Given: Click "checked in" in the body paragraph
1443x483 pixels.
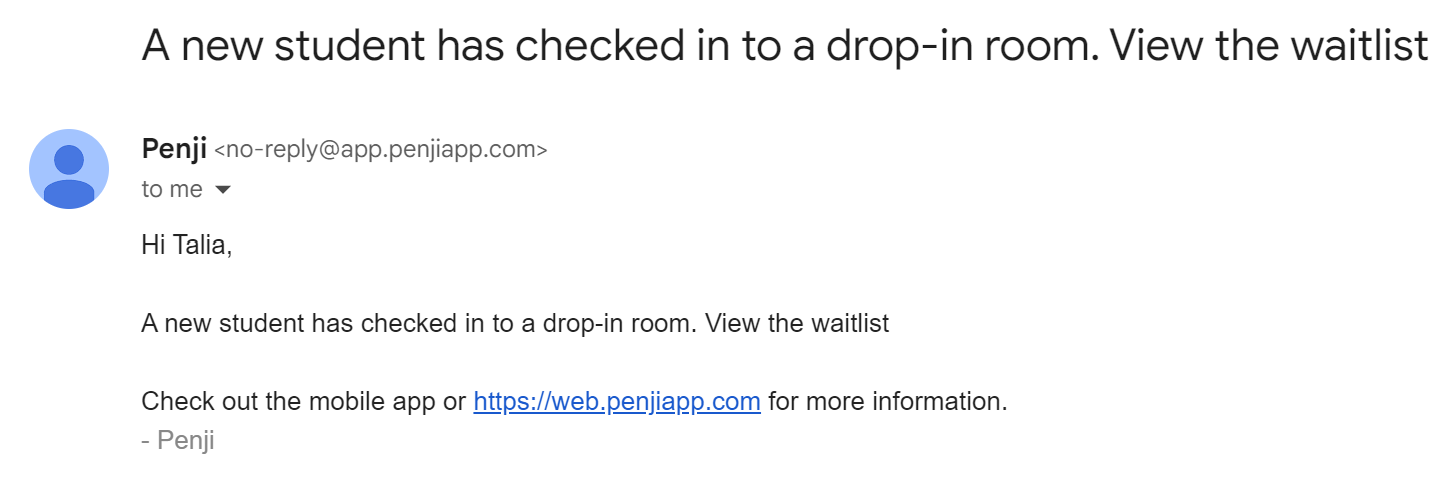Looking at the screenshot, I should pyautogui.click(x=420, y=324).
